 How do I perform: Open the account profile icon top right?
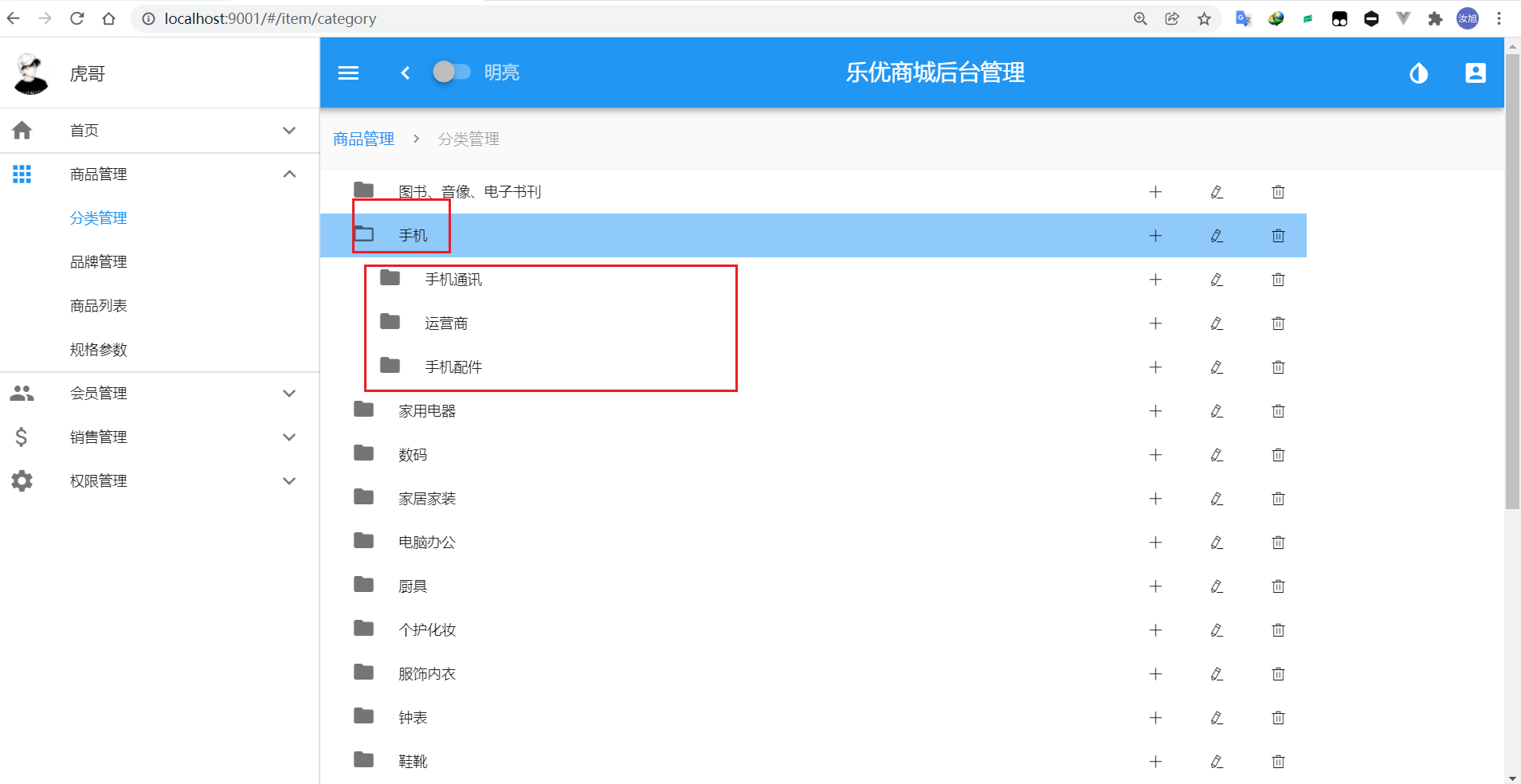pyautogui.click(x=1476, y=73)
